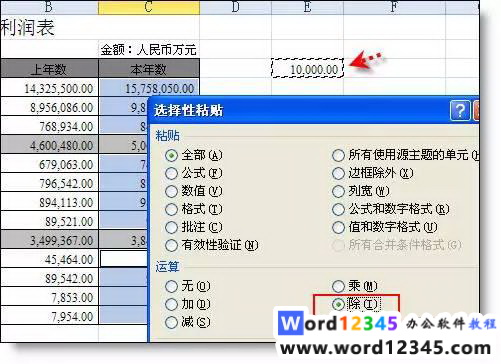Click the cell 796,542.00
This screenshot has width=501, height=364.
pos(49,183)
